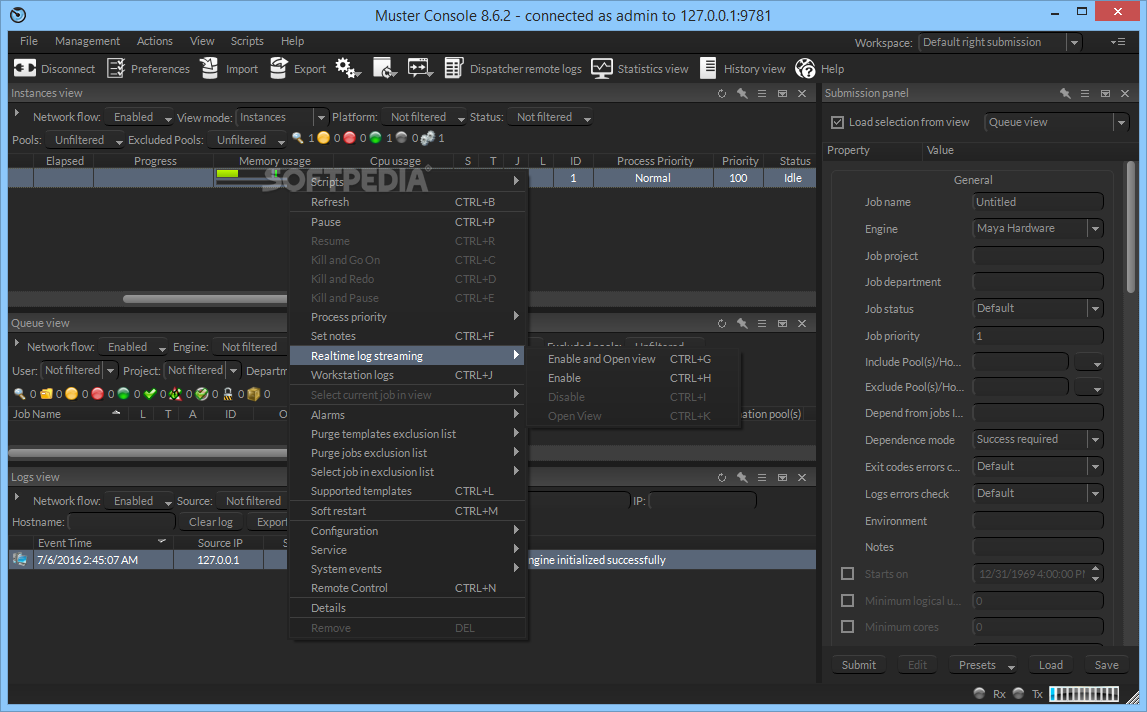Expand the Instances view filter arrow
The width and height of the screenshot is (1147, 712).
coord(17,113)
